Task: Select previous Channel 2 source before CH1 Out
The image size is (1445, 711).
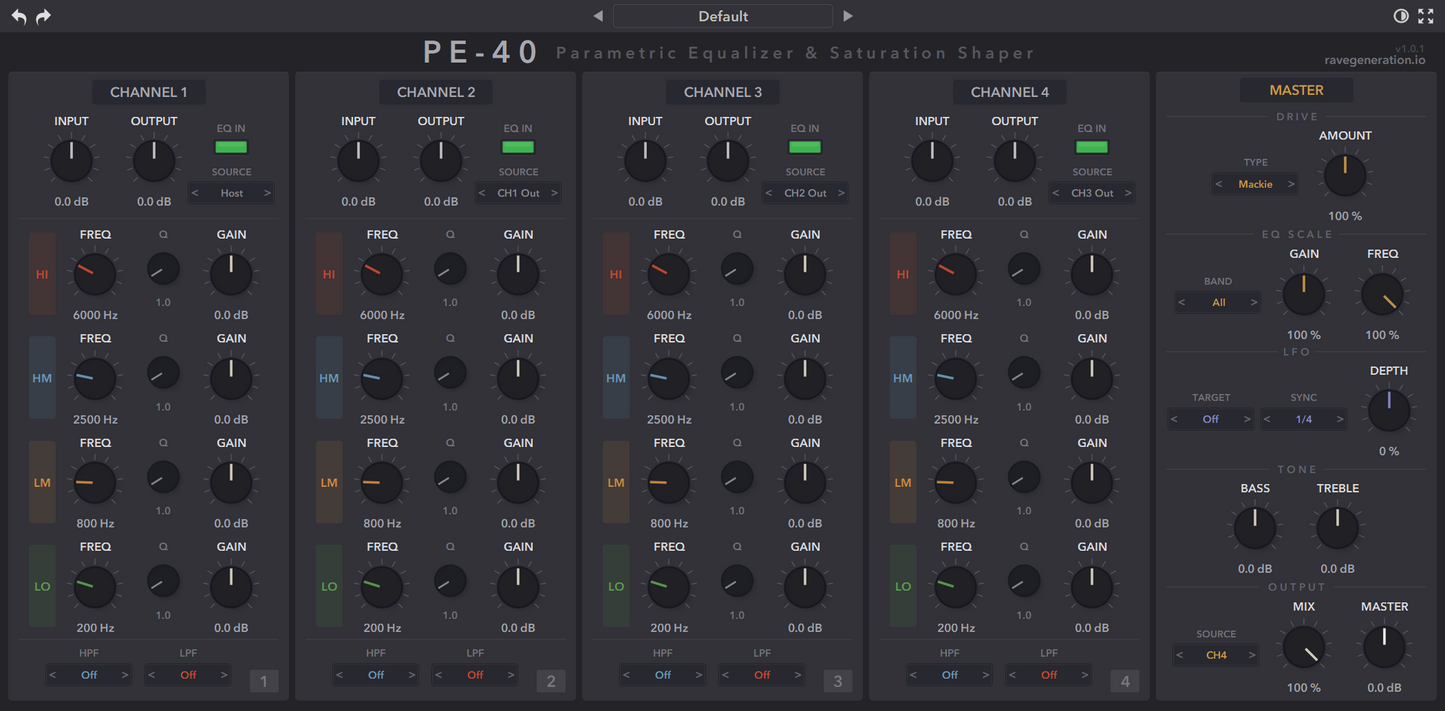Action: [x=483, y=193]
